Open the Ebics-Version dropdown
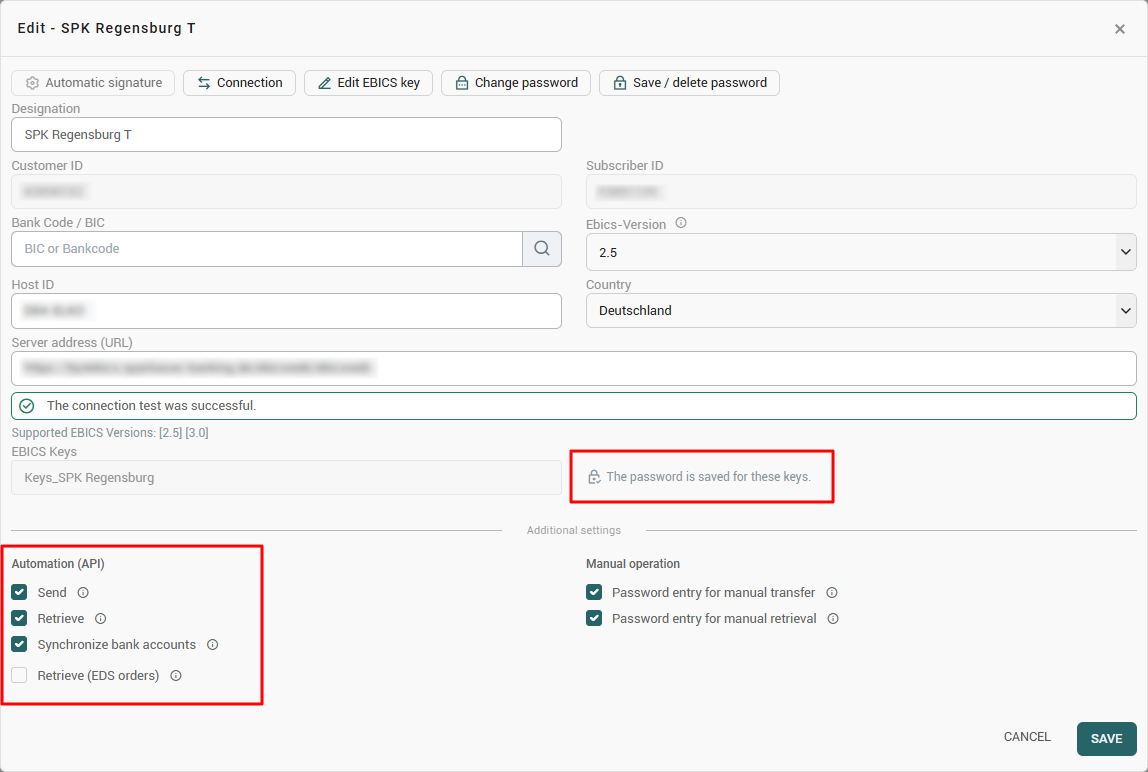Screen dimensions: 1148x772 [861, 252]
